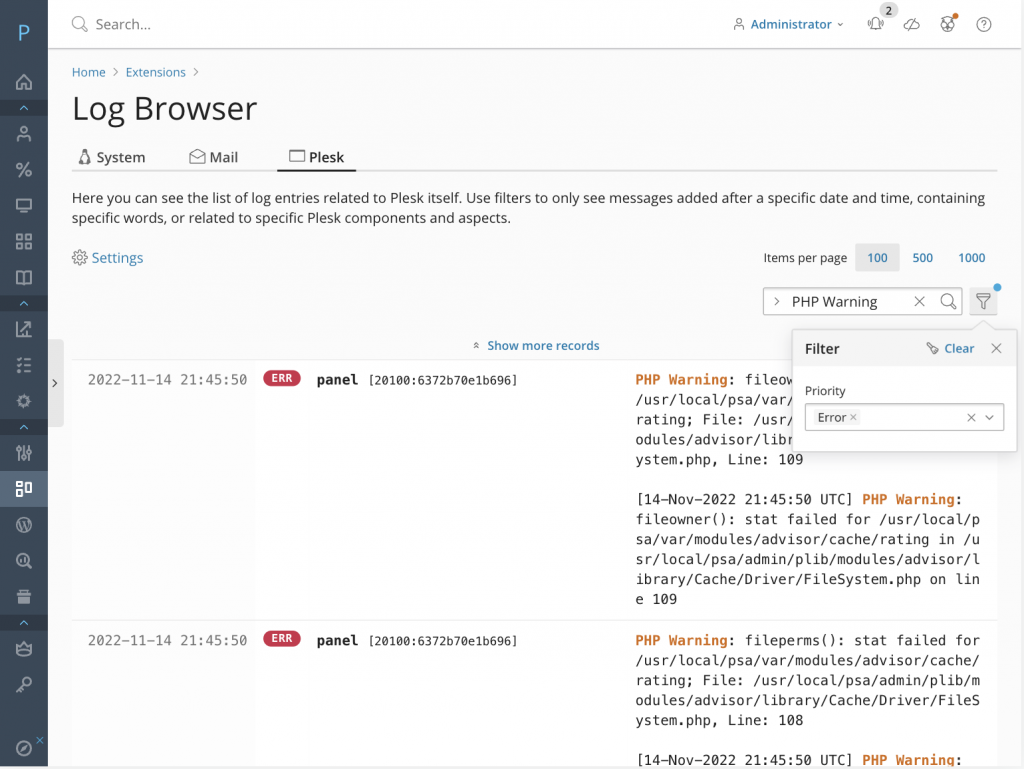Set items per page to 1000
This screenshot has height=769, width=1024.
coord(971,258)
